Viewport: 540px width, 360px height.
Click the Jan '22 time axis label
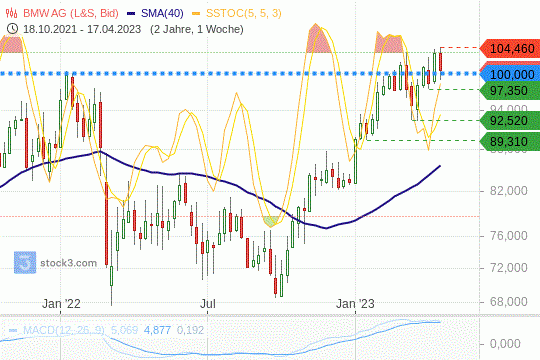[x=61, y=304]
